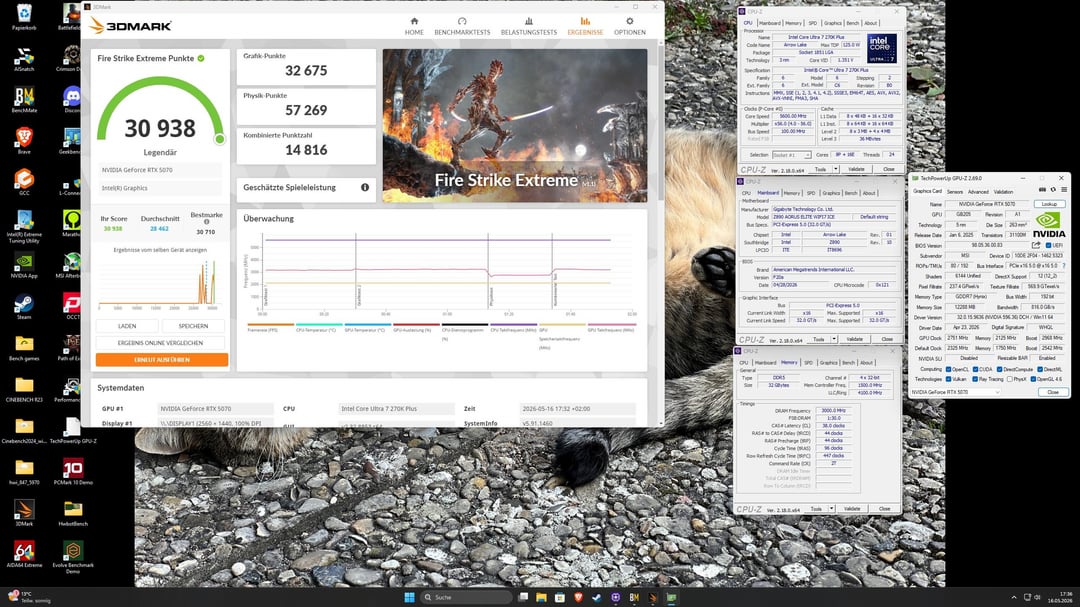Open the HOME icon in 3DMark
Viewport: 1080px width, 607px height.
tap(414, 21)
